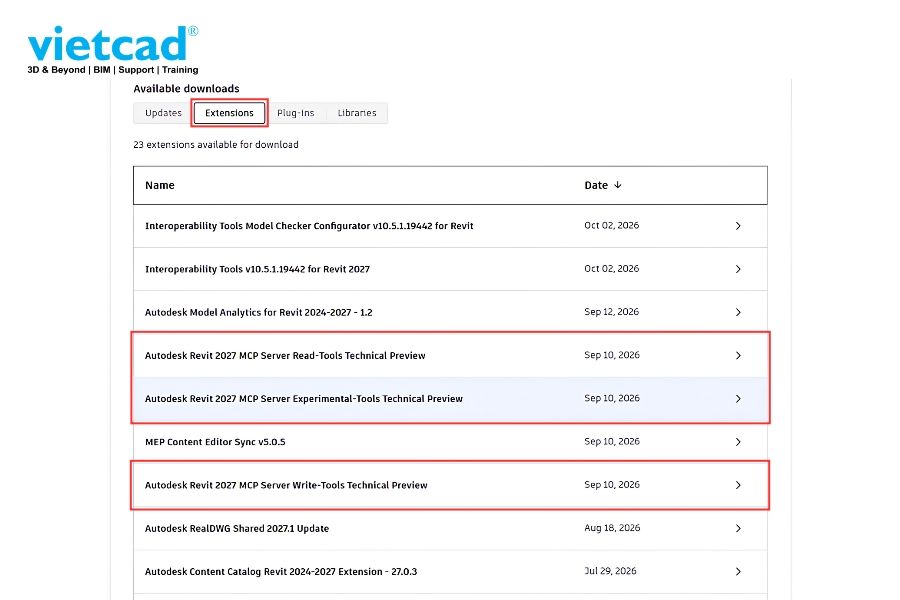
Task: Open MEP Content Editor Sync v5.0.5
Action: coord(215,442)
